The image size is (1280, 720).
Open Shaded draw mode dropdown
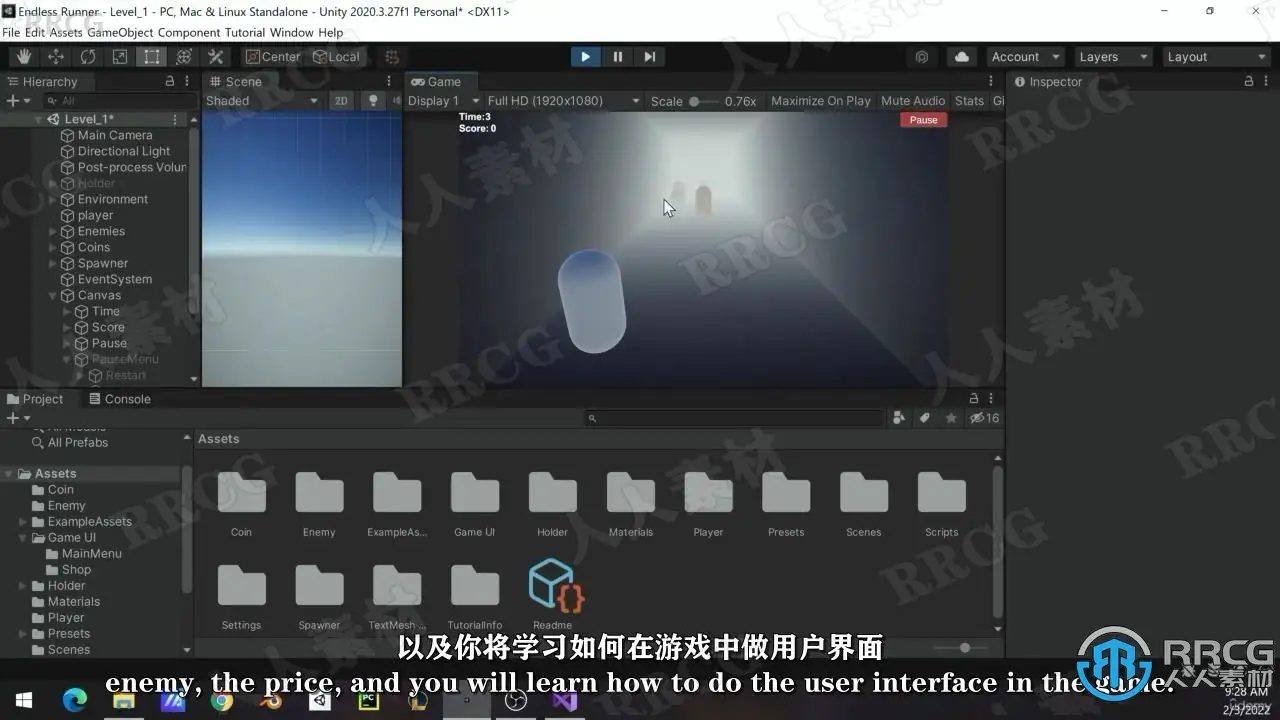point(261,101)
